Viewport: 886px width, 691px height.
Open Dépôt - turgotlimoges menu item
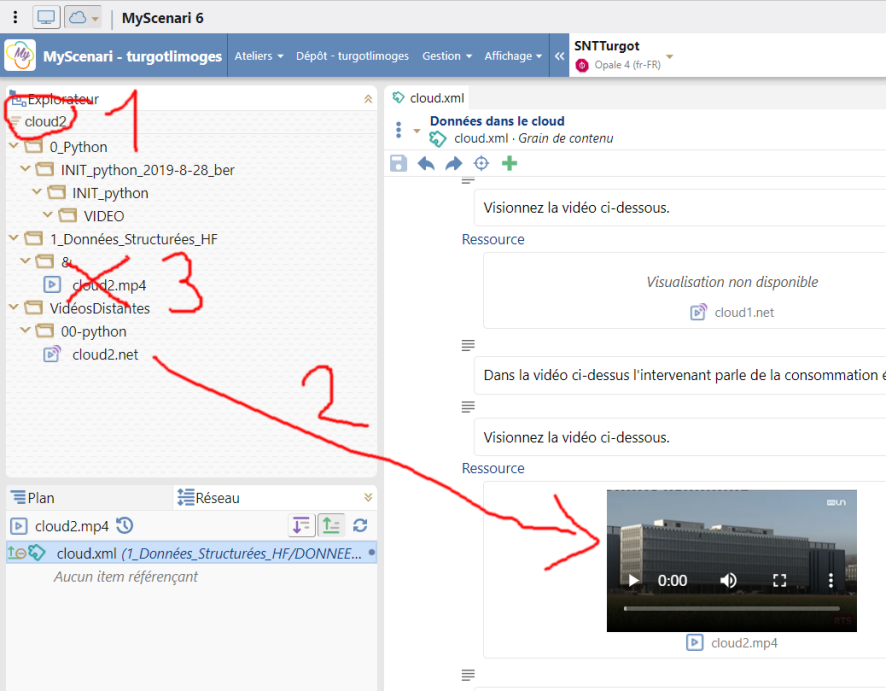[x=352, y=56]
